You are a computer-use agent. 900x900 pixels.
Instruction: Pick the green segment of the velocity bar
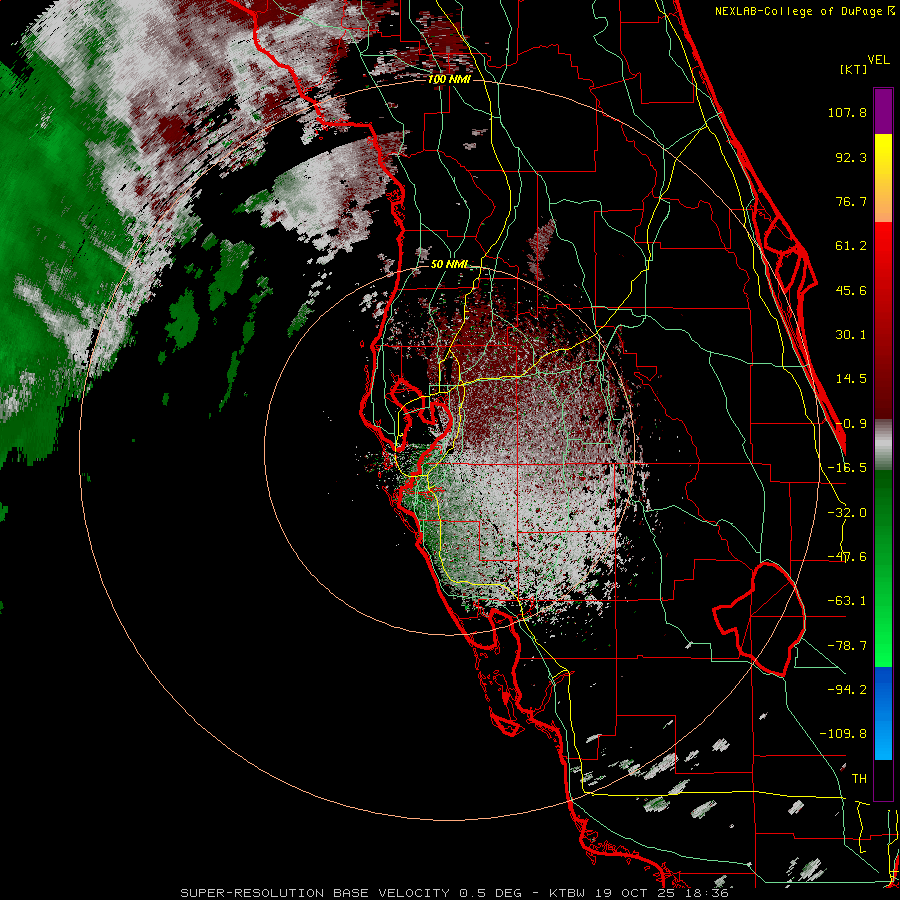(x=883, y=568)
